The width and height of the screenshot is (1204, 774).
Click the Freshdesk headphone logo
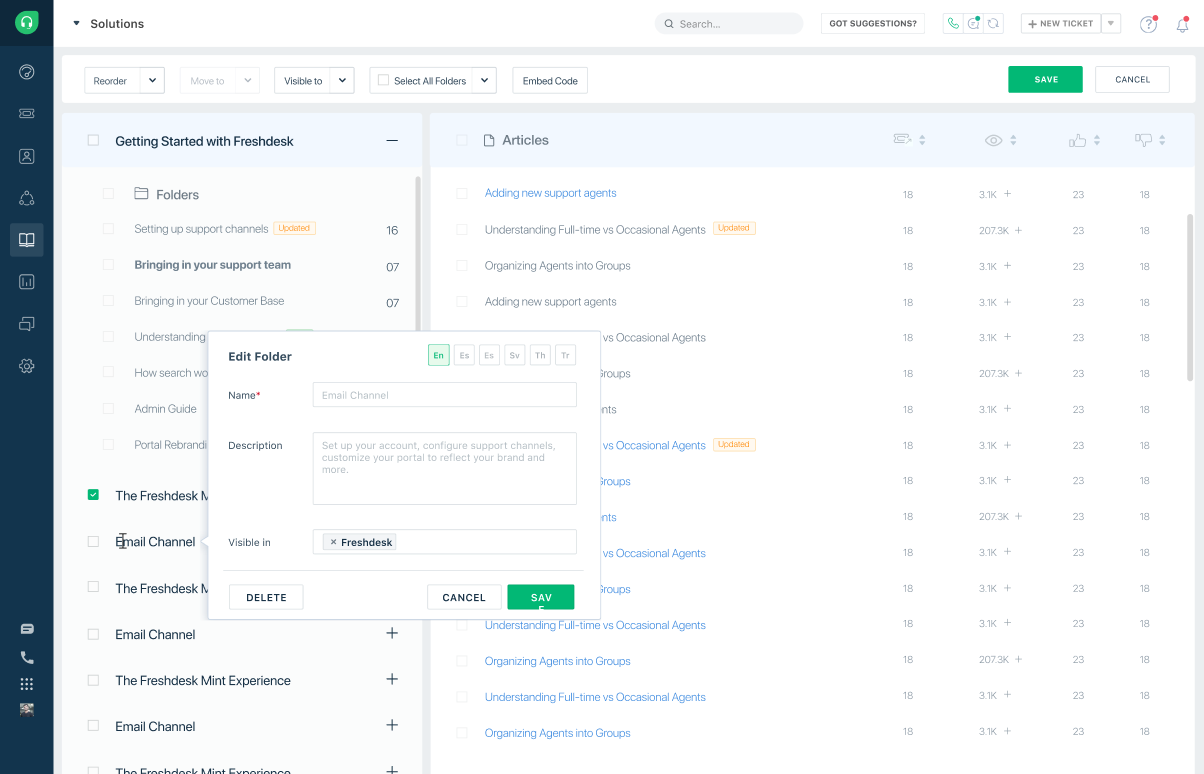(27, 22)
